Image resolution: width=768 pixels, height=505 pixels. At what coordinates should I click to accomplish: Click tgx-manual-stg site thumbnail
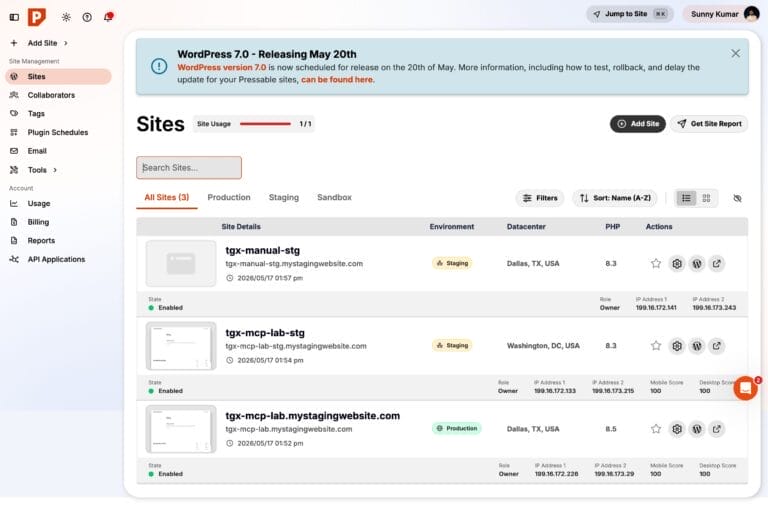181,264
